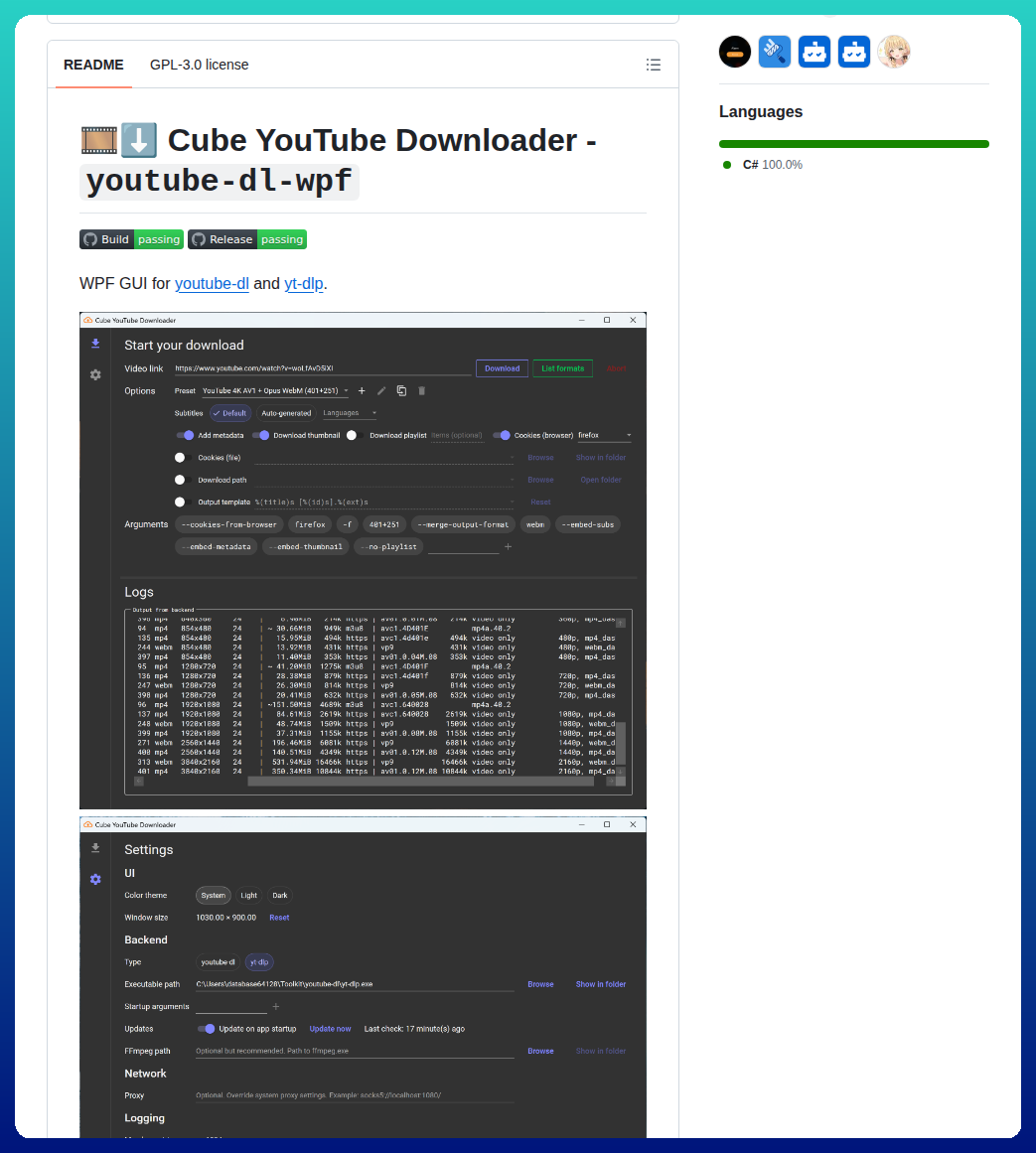Open the first black round contributor avatar

coord(735,52)
